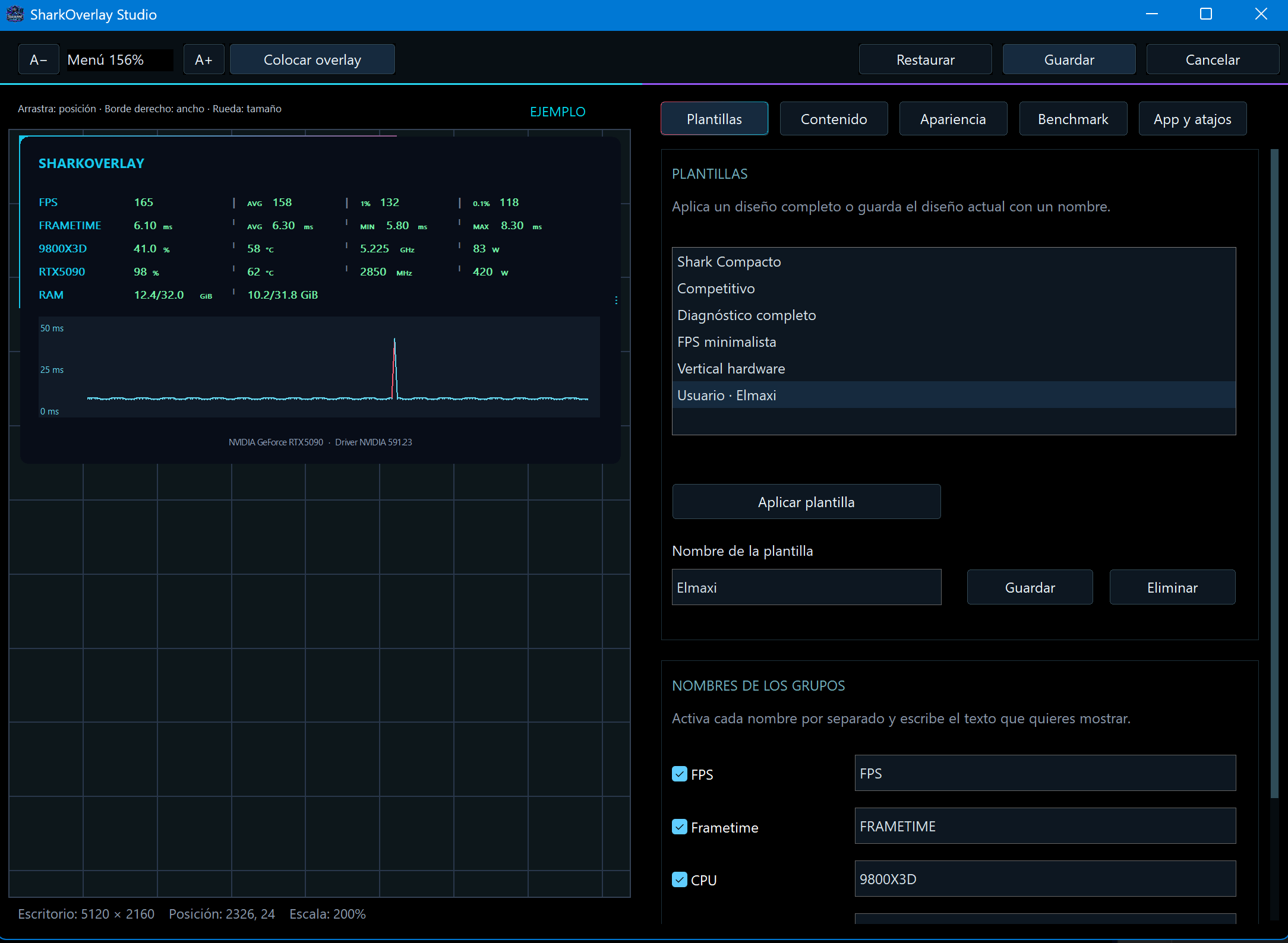The width and height of the screenshot is (1288, 943).
Task: Select Competitivo template
Action: coord(954,289)
